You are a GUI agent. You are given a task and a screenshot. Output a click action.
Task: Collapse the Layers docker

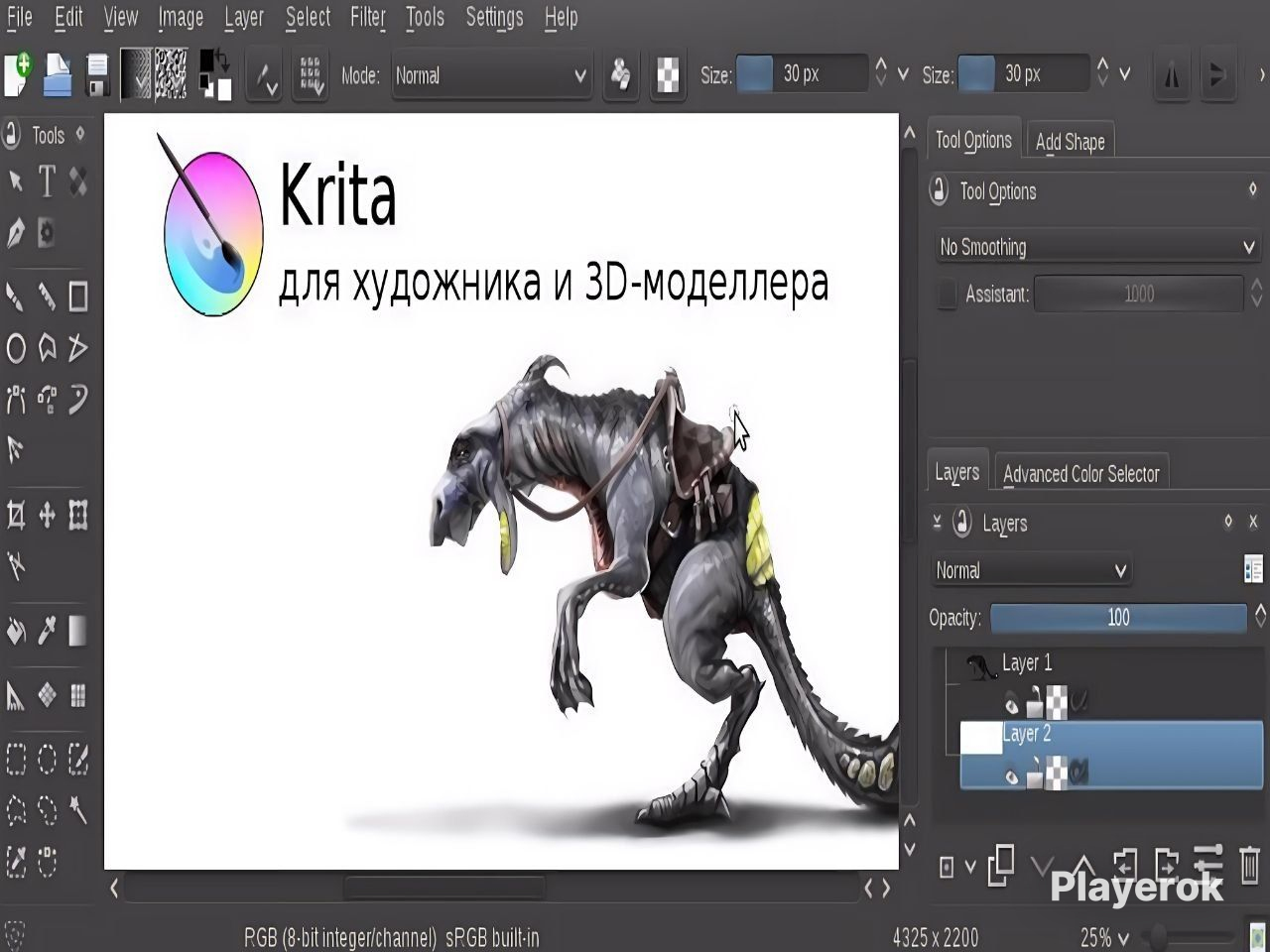coord(938,523)
